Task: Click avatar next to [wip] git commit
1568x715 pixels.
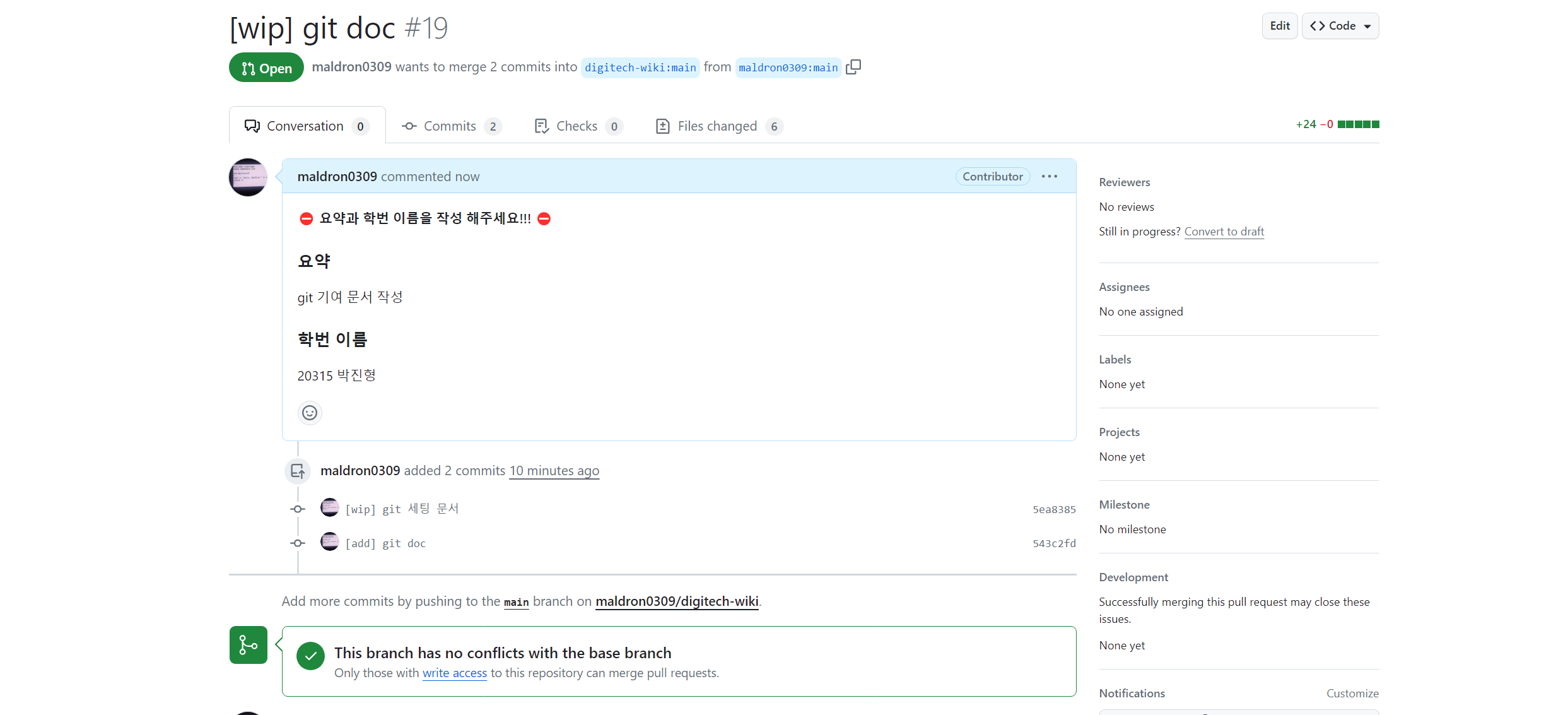Action: [x=329, y=507]
